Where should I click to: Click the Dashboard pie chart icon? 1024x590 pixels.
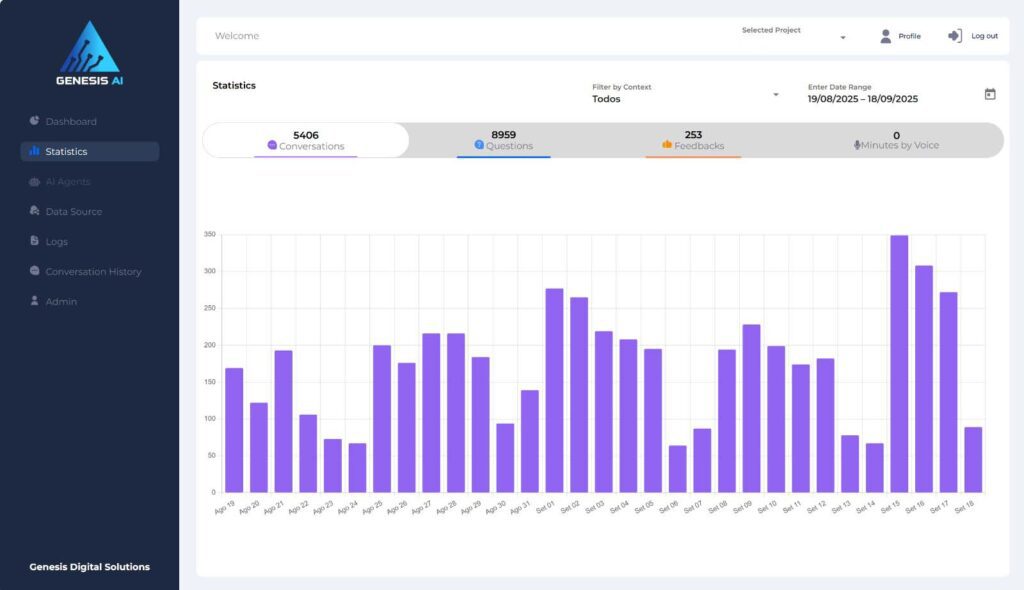(35, 121)
